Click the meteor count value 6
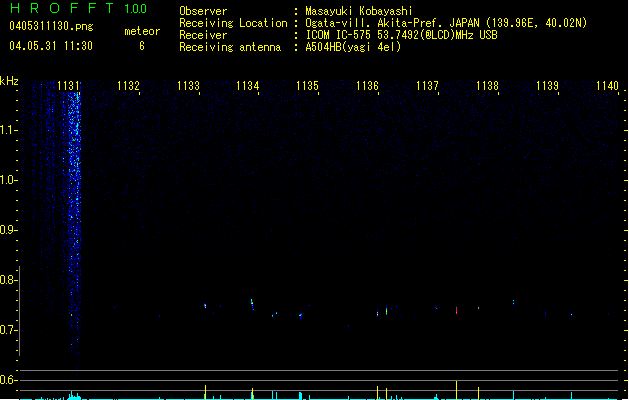The image size is (629, 400). [x=142, y=46]
